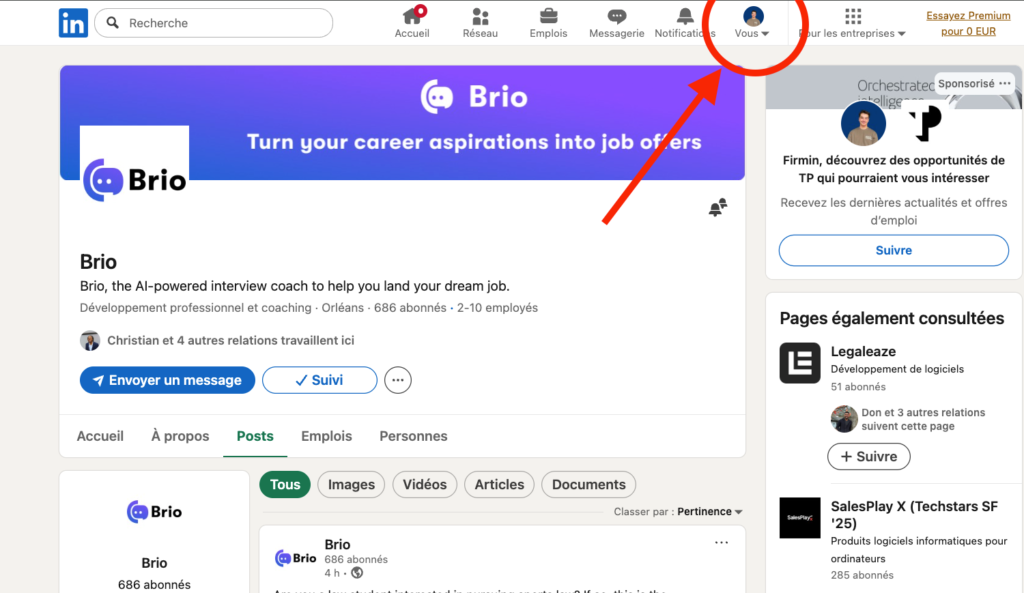Select the Images filter chip
This screenshot has width=1024, height=593.
351,484
